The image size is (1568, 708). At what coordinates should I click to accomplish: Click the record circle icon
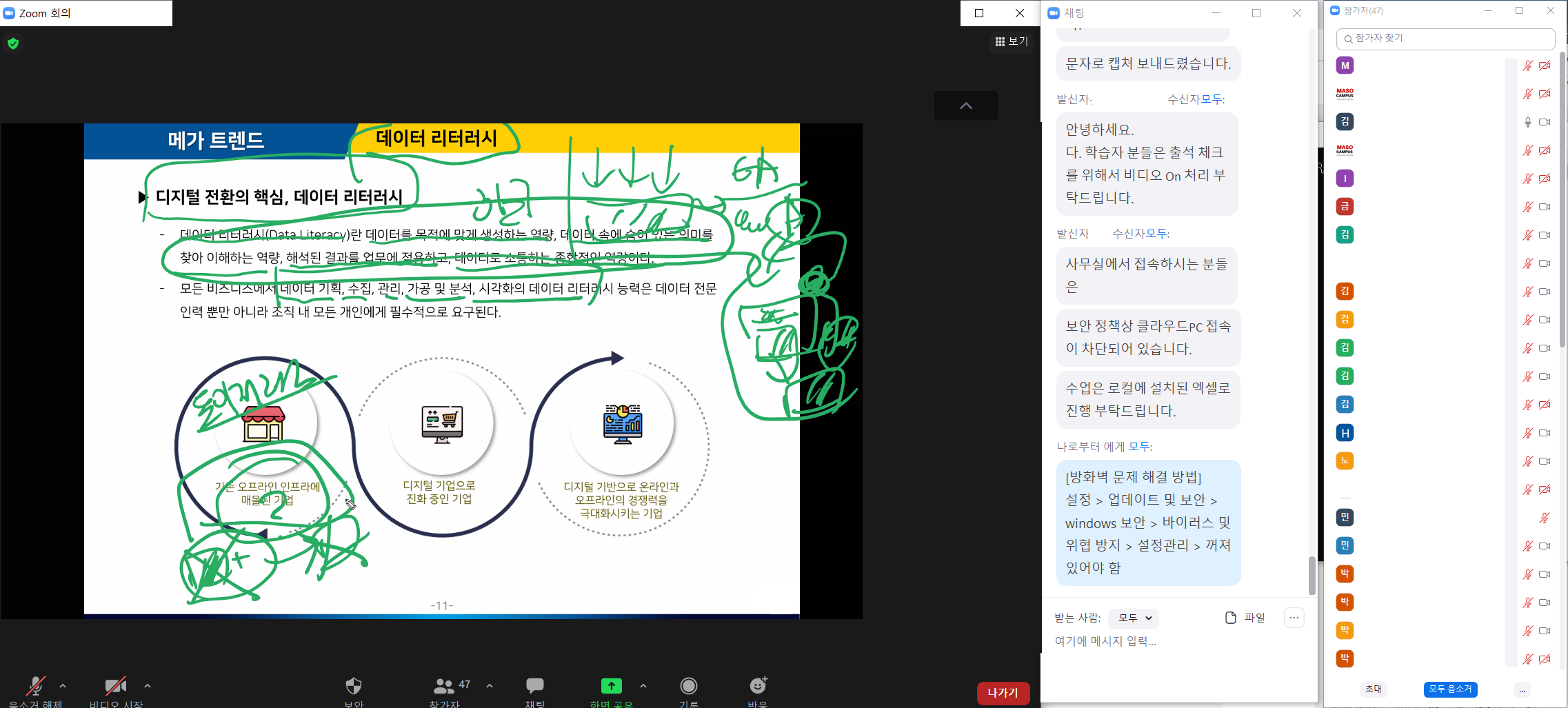[688, 686]
